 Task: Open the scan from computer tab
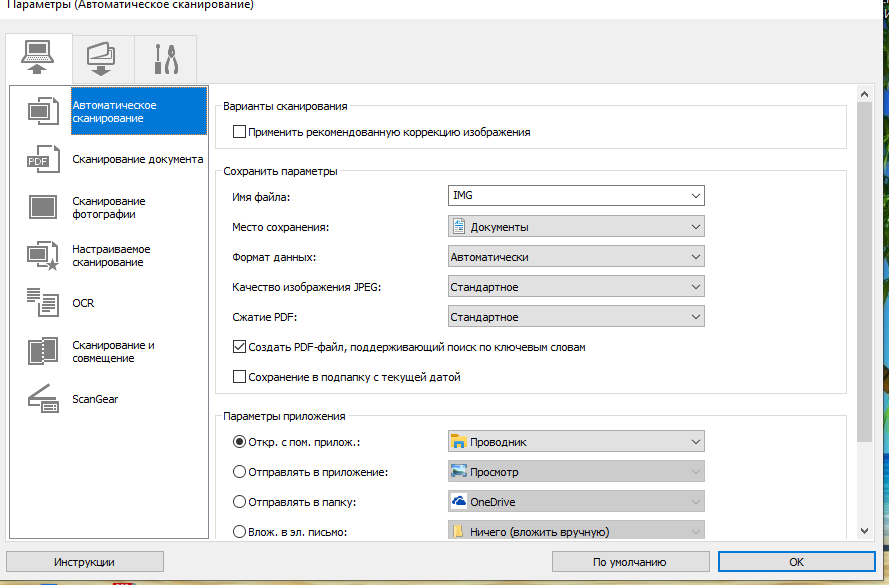(x=39, y=58)
